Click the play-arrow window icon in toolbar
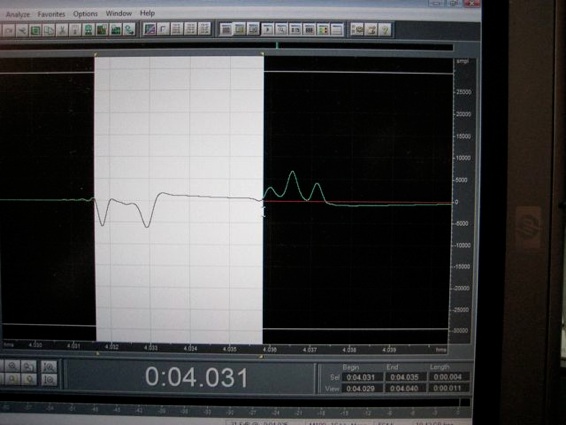This screenshot has width=566, height=425. coord(267,29)
